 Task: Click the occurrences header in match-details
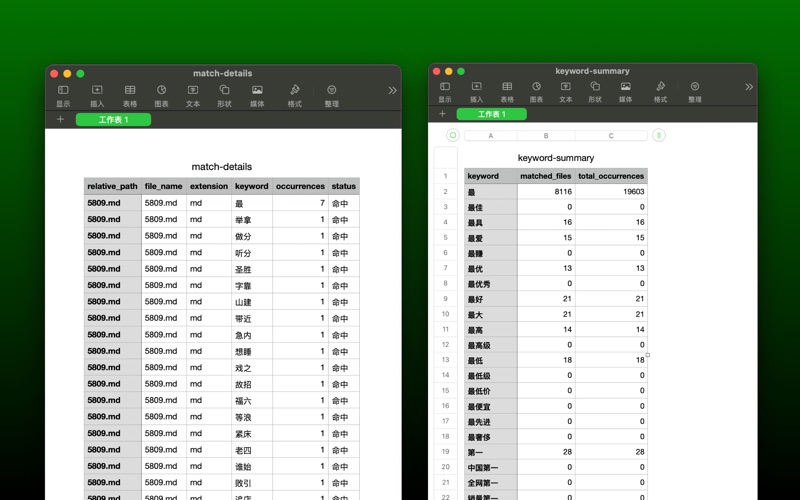[x=300, y=186]
